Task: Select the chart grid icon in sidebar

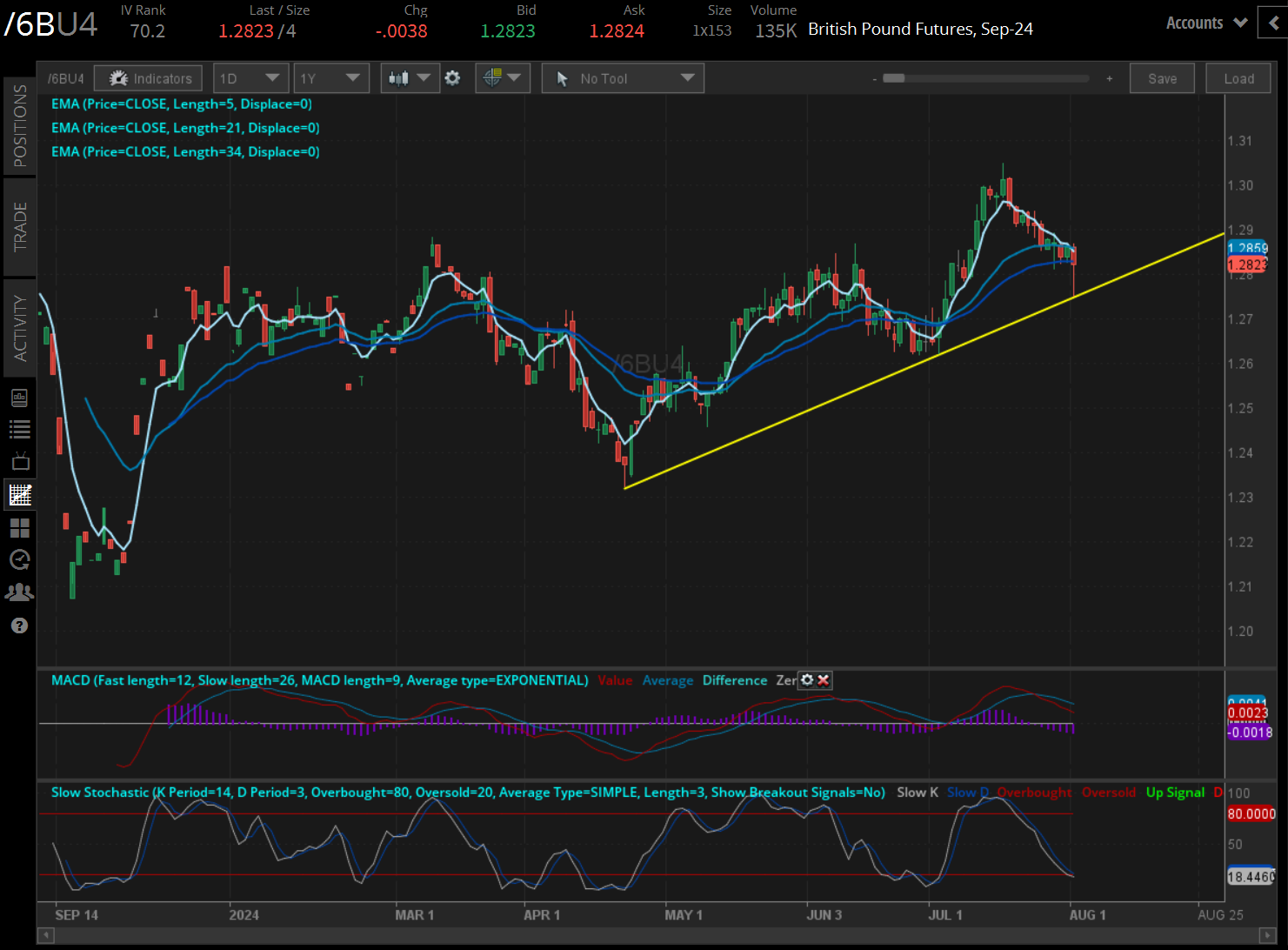Action: (19, 495)
